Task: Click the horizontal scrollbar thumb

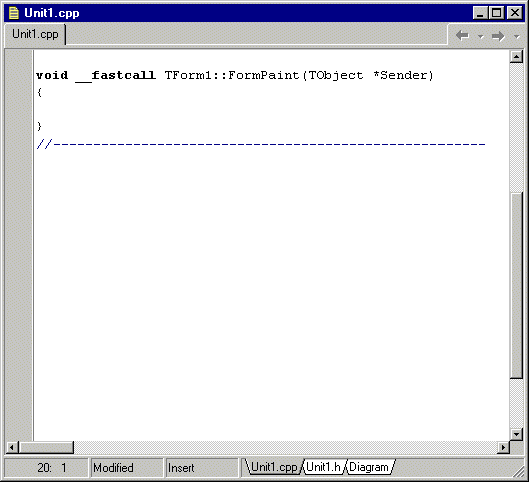Action: point(46,448)
